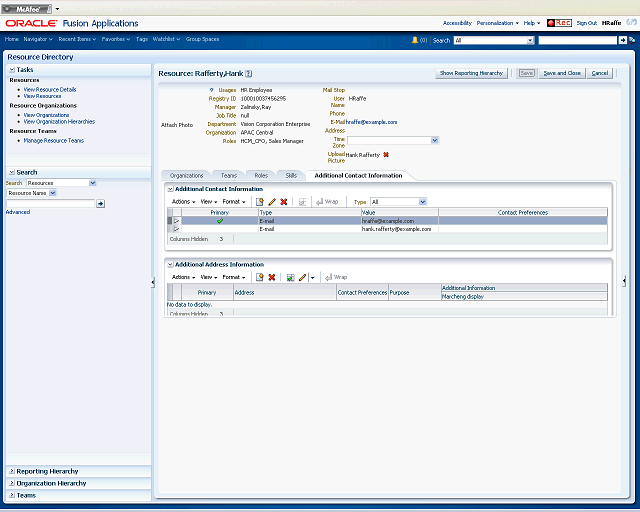Viewport: 640px width, 512px height.
Task: Click Wrap in Contact Information toolbar
Action: [x=327, y=202]
